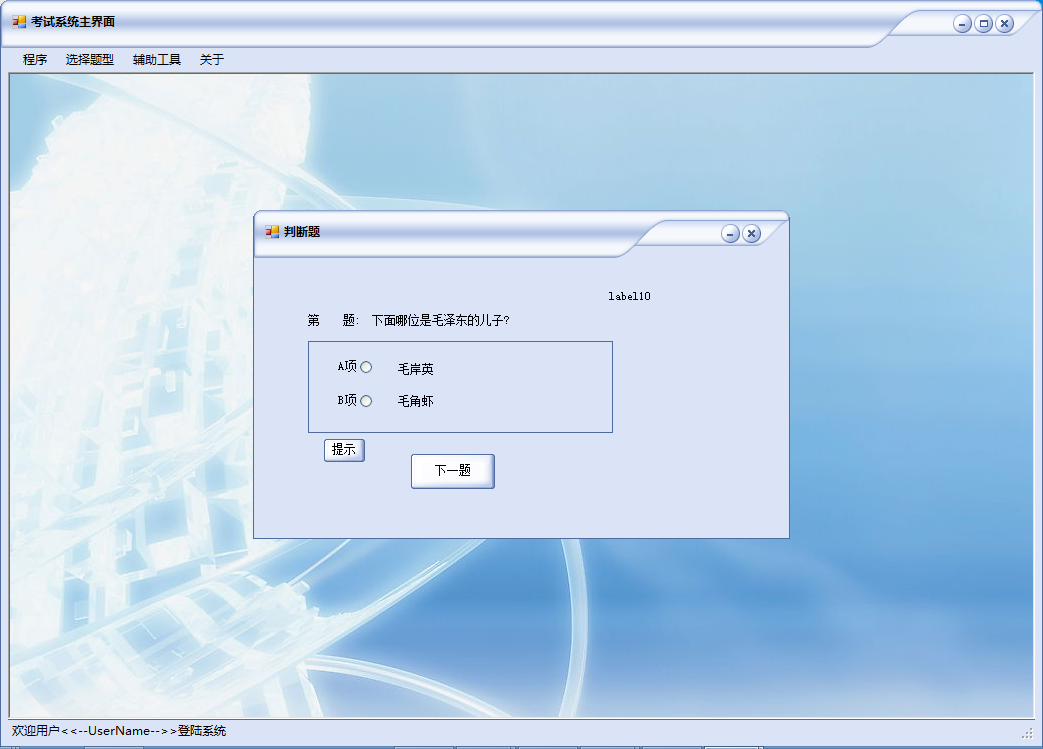Click the 提示 hint button
Screen dimensions: 1043x749
point(344,450)
